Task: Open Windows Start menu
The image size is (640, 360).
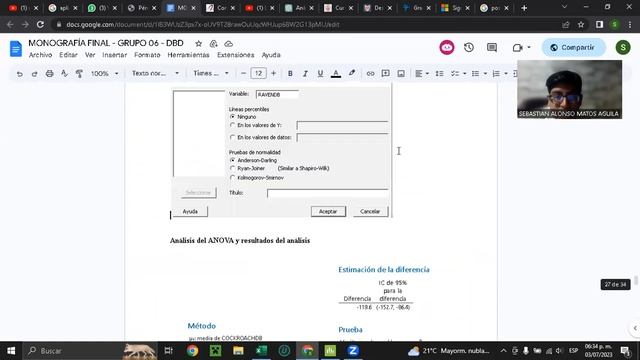Action: 11,351
